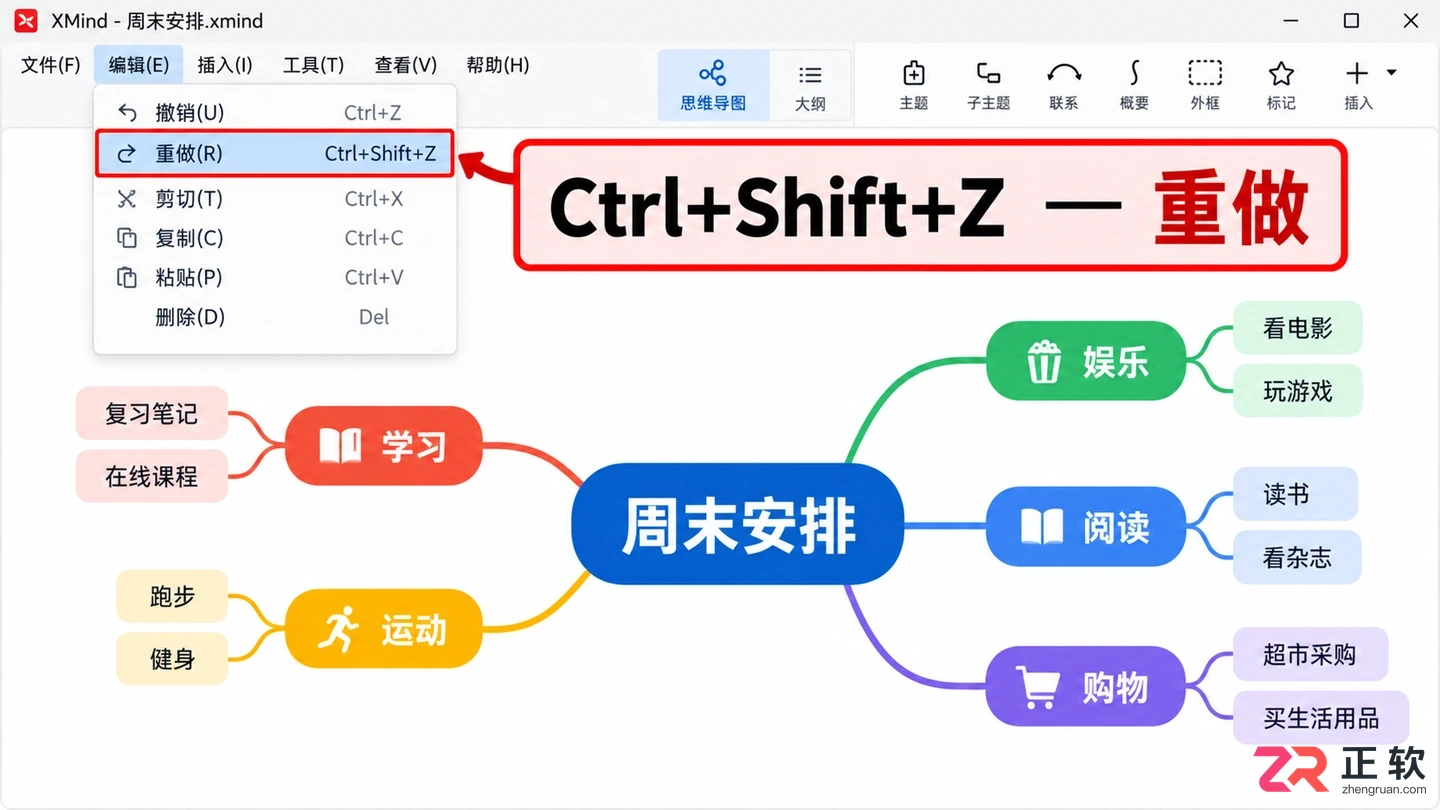The width and height of the screenshot is (1440, 810).
Task: Switch to 大纲 outline view
Action: pyautogui.click(x=810, y=85)
